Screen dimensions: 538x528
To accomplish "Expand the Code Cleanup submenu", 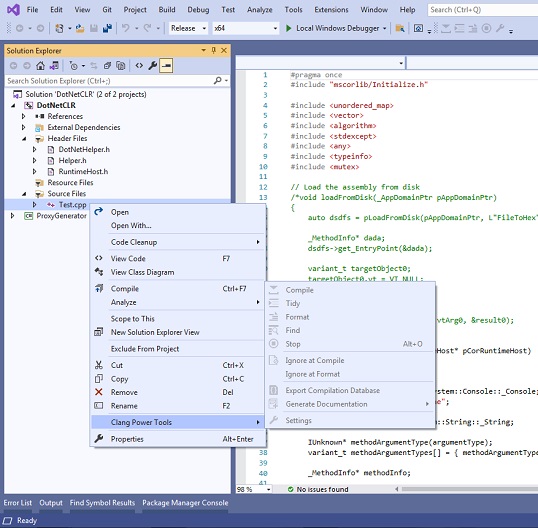I will click(178, 242).
